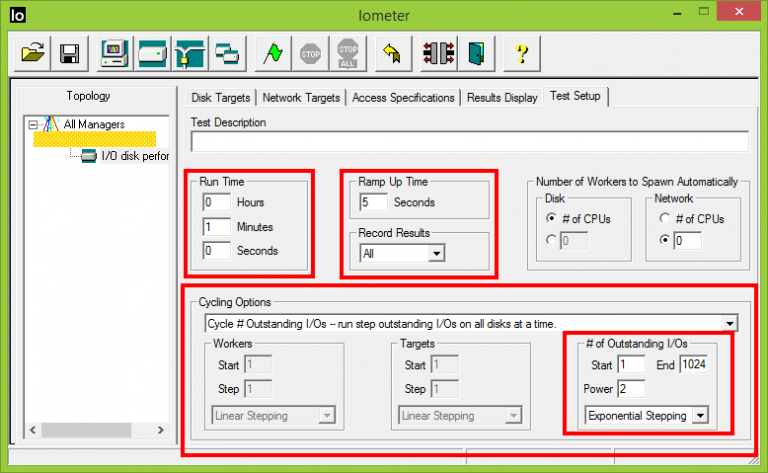The width and height of the screenshot is (768, 473).
Task: Select All Managers in the Topology tree
Action: (93, 125)
